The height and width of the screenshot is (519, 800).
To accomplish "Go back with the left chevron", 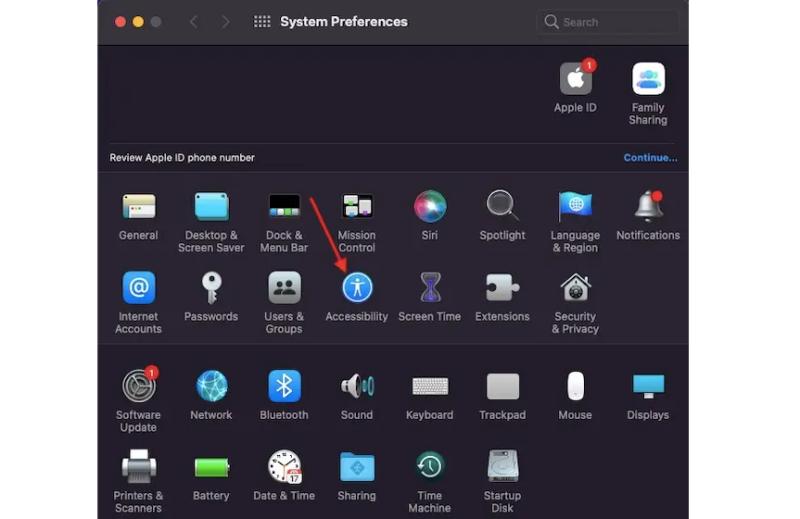I will (x=193, y=21).
